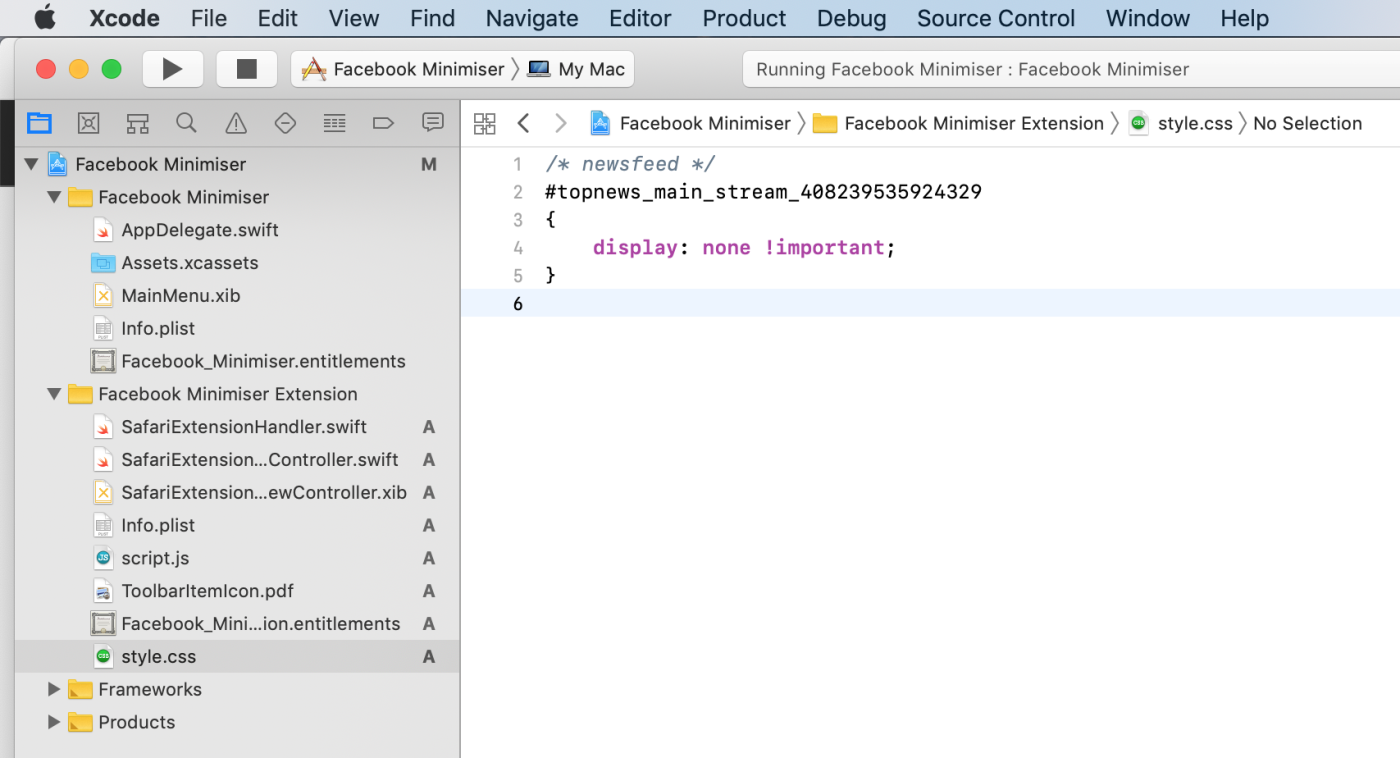Open the style.css jump bar item
Viewport: 1400px width, 758px height.
[x=1181, y=123]
